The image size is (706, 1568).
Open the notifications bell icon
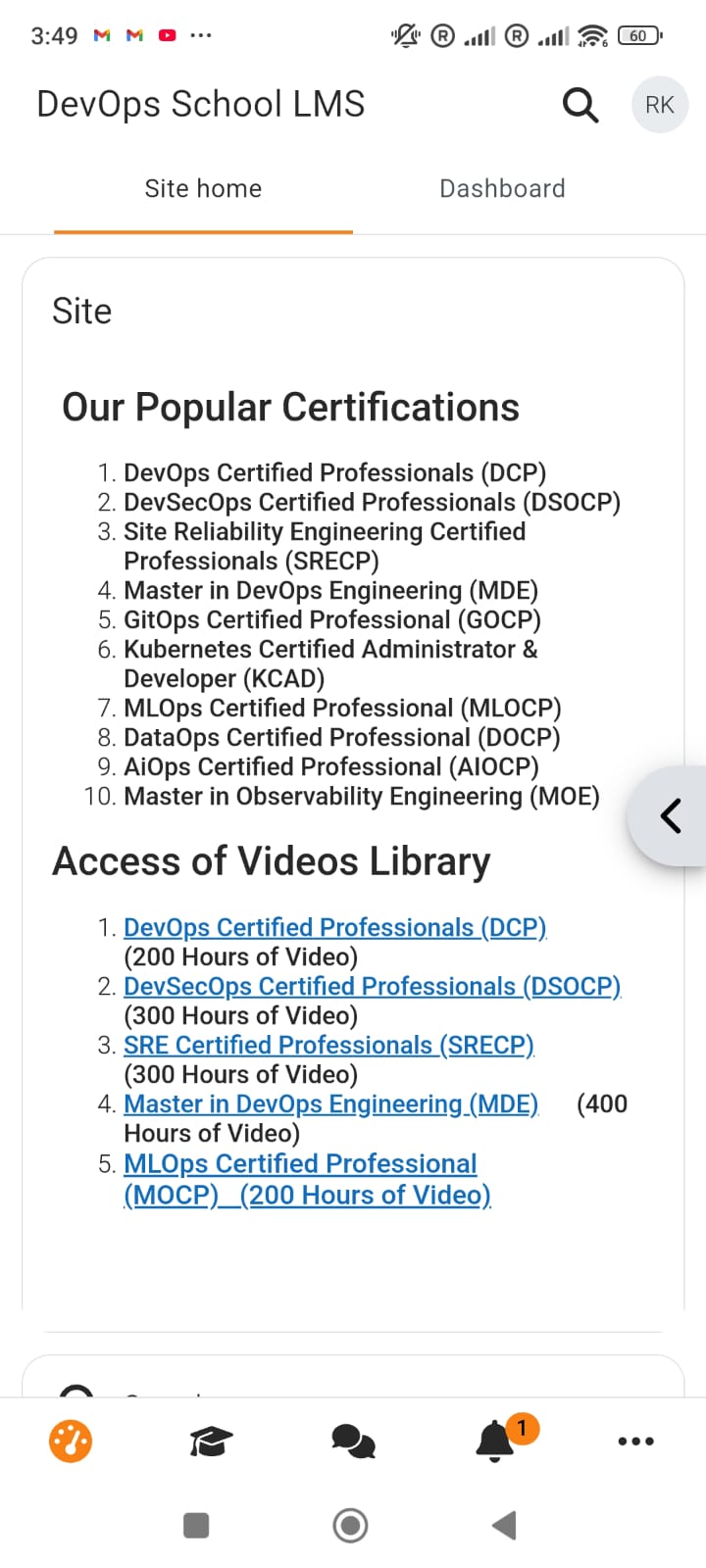click(497, 1440)
